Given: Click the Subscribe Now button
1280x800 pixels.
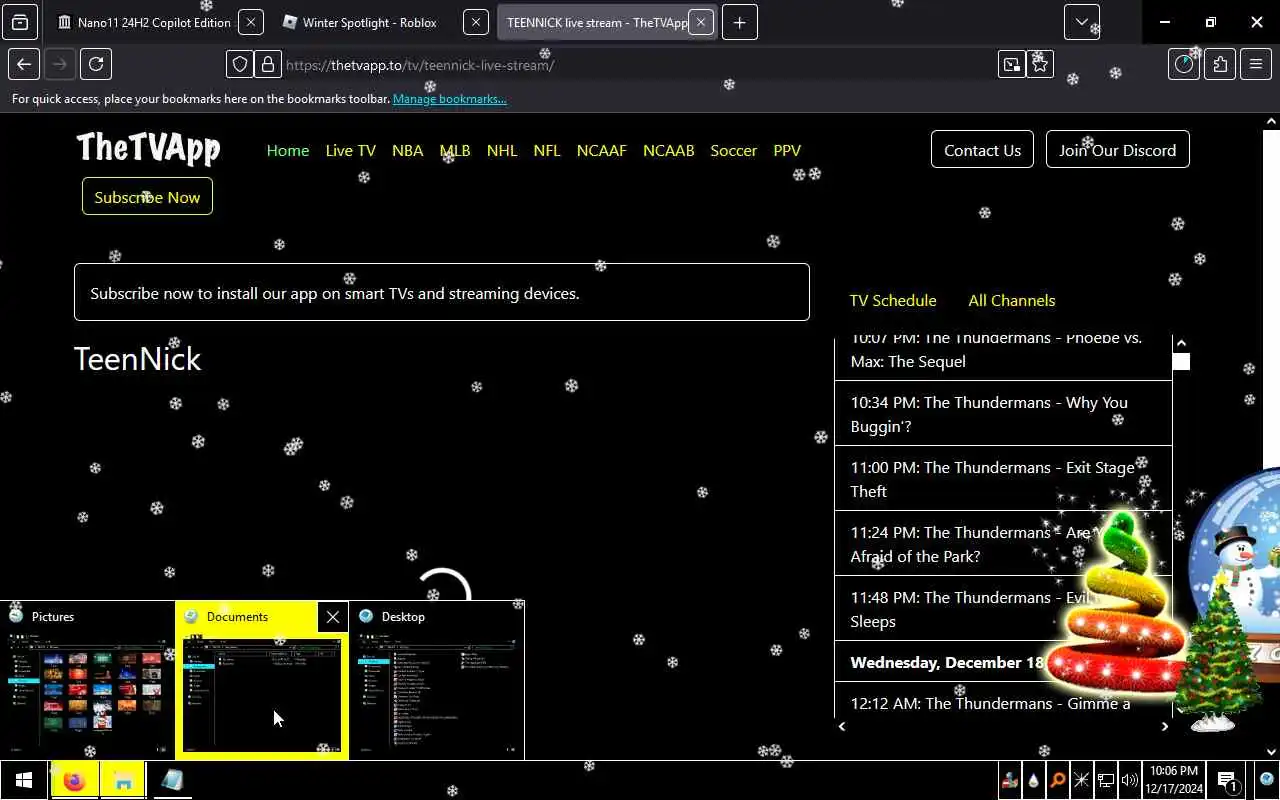Looking at the screenshot, I should point(147,197).
